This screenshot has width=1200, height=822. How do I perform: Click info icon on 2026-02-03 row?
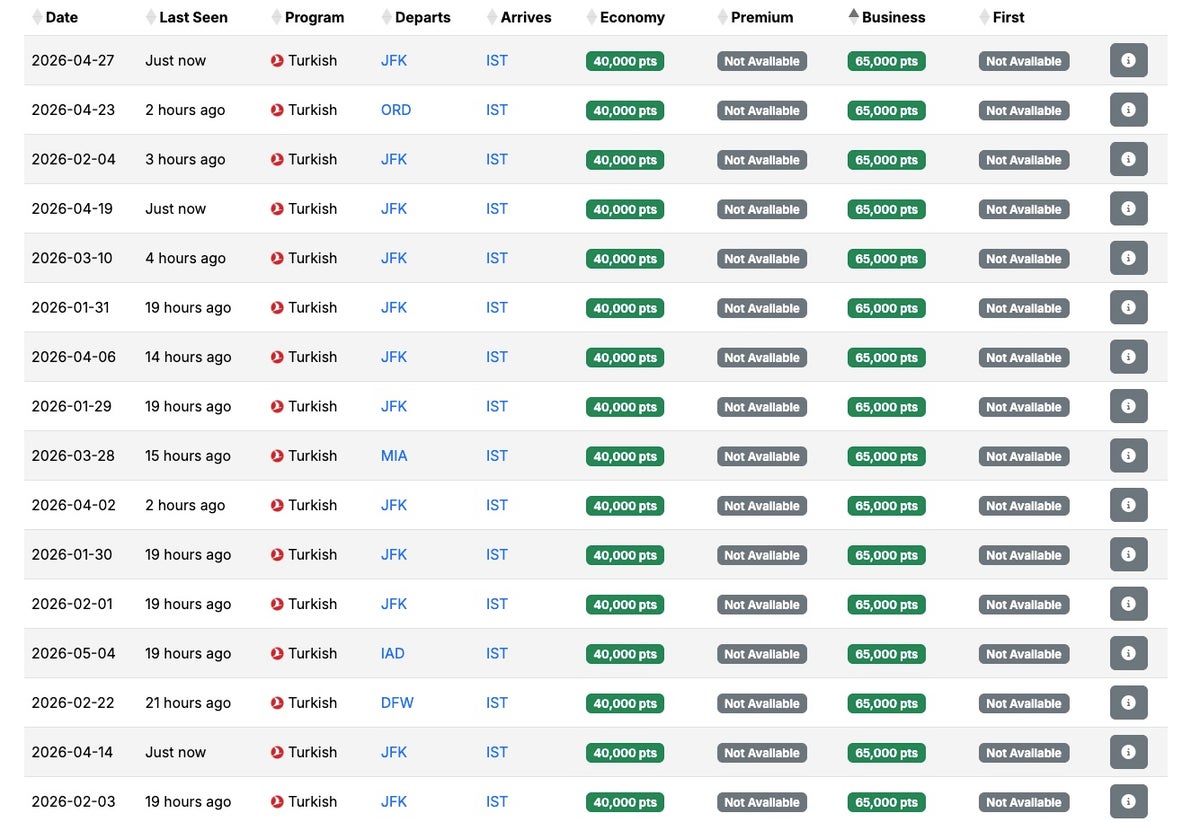pyautogui.click(x=1128, y=802)
